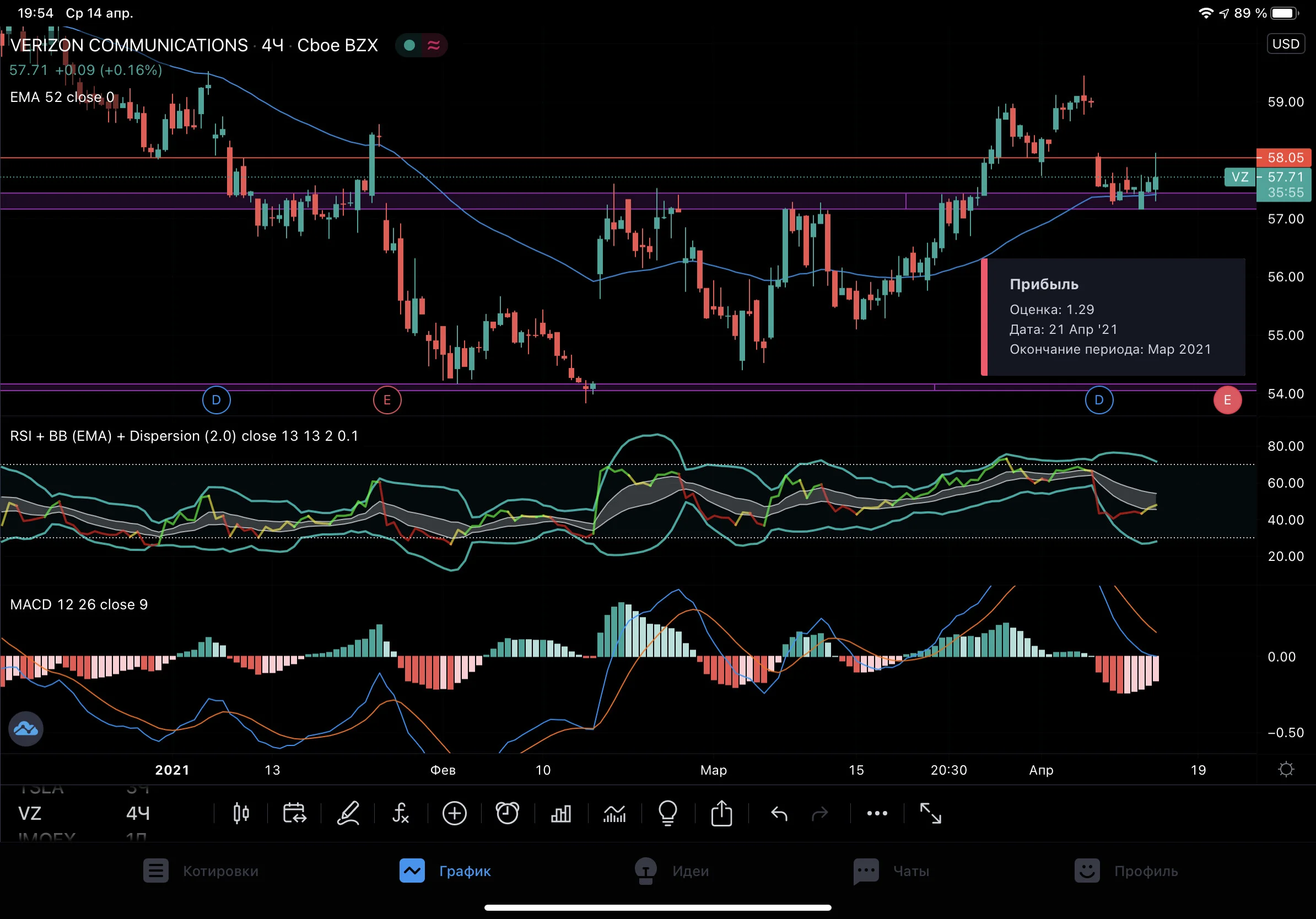Tap the location arrow status icon
1316x919 pixels.
pyautogui.click(x=1225, y=13)
